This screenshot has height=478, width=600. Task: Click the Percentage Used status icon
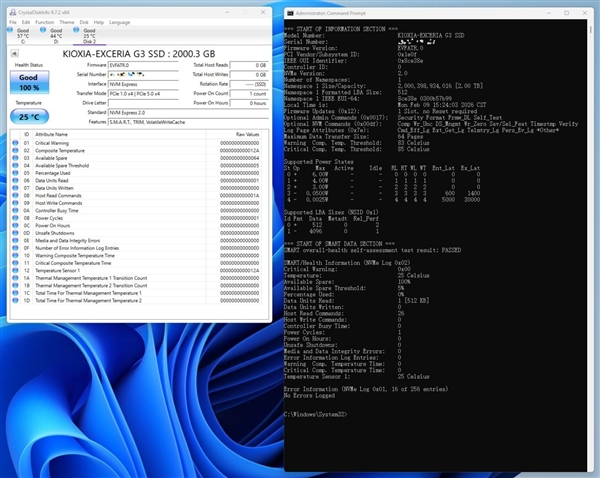(x=13, y=172)
